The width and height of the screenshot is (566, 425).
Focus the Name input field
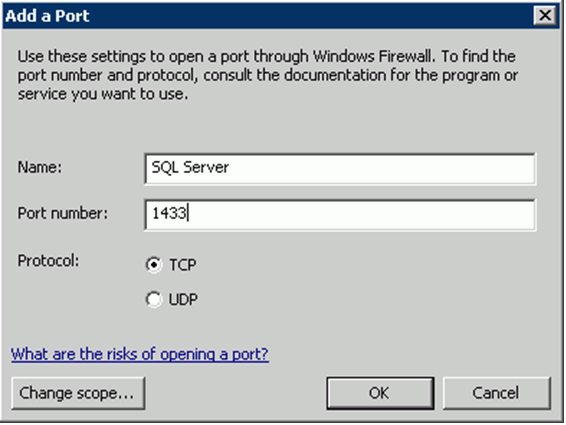click(340, 169)
